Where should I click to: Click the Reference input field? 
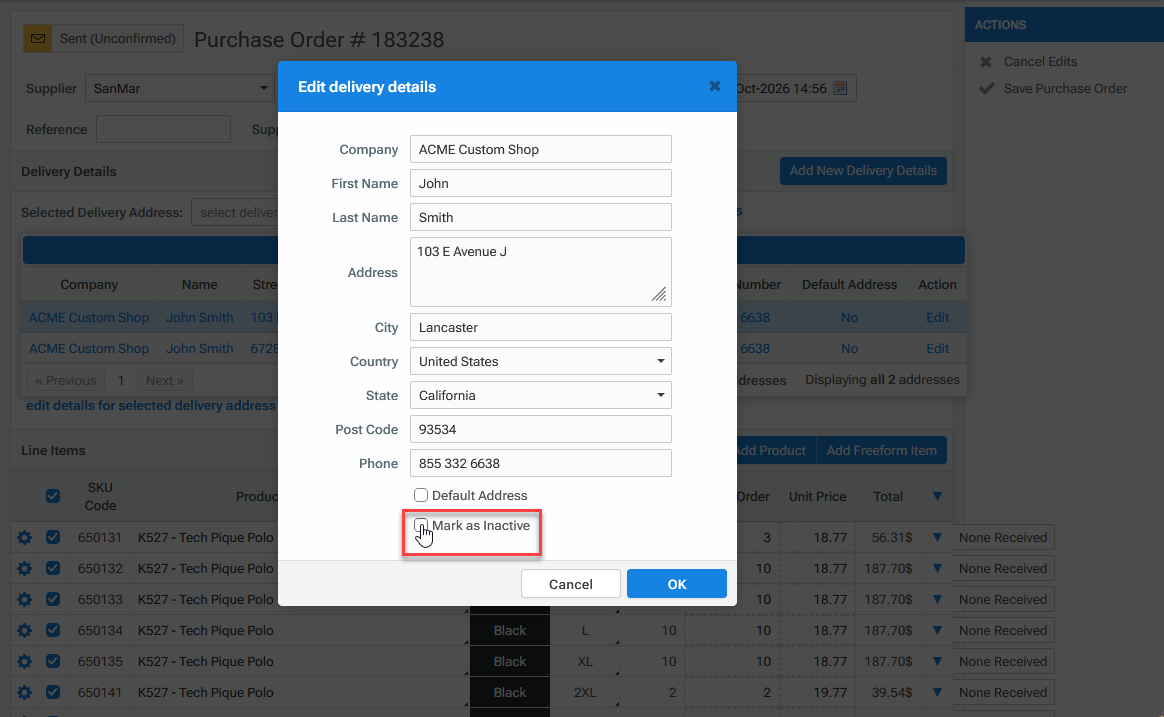click(163, 129)
